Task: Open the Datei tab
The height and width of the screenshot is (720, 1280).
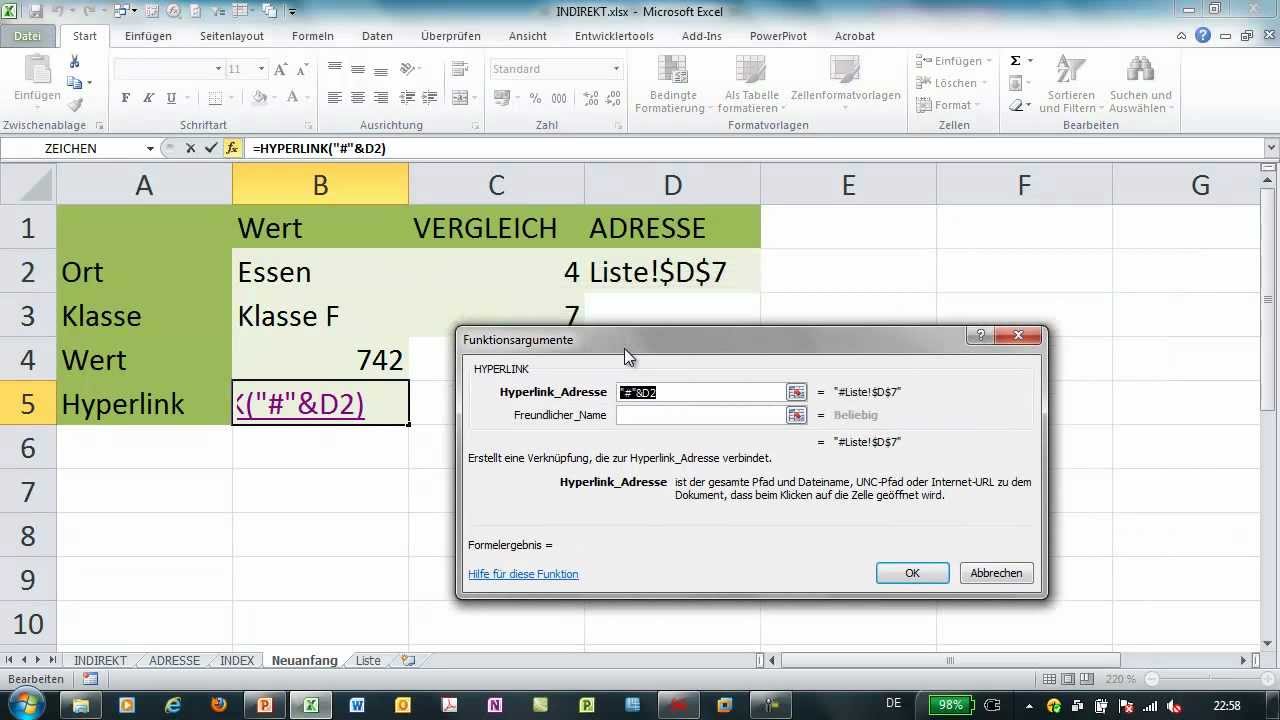Action: point(28,36)
